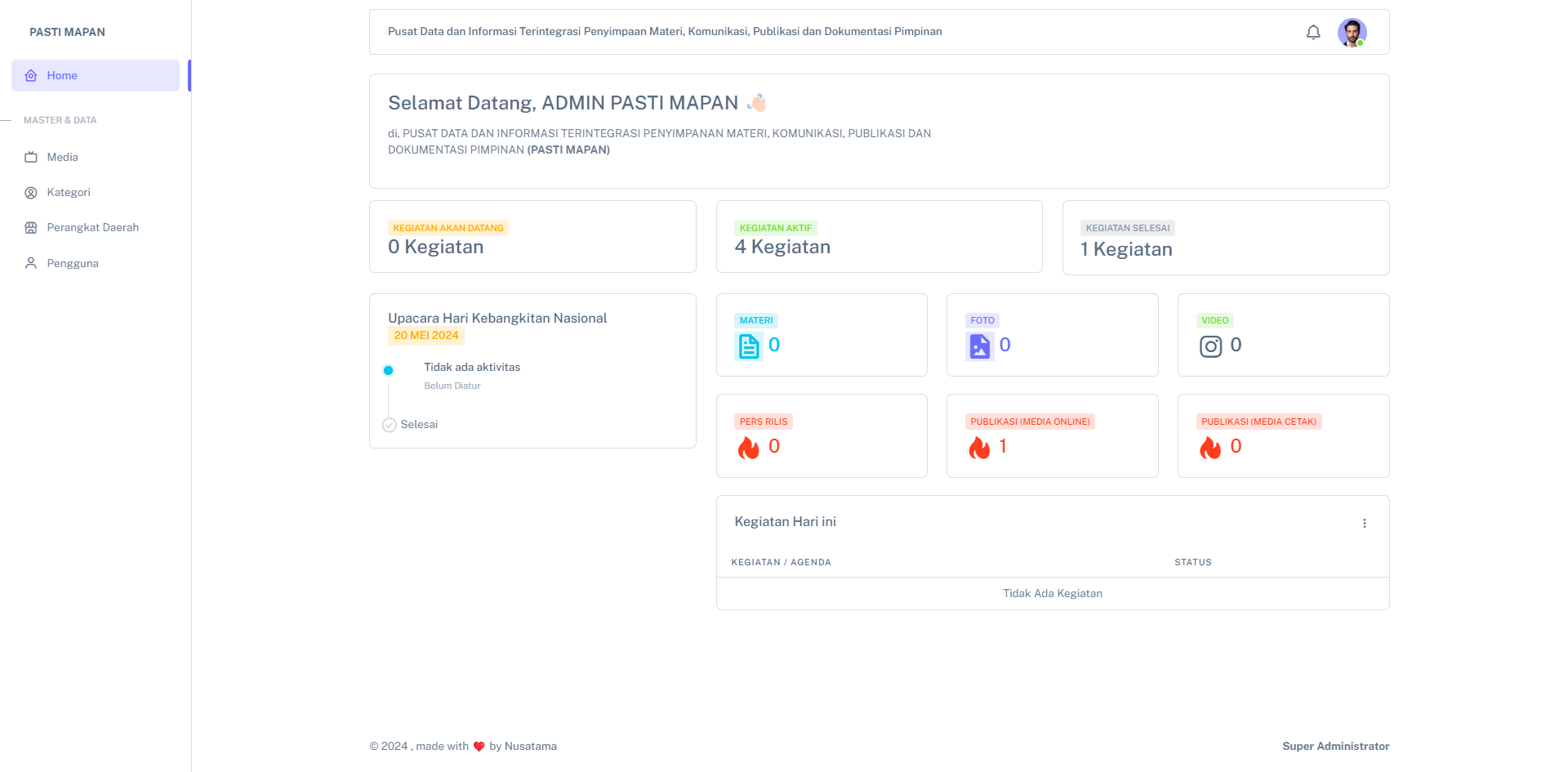The image size is (1568, 772).
Task: Click the 'Tidak Ada Kegiatan' table row
Action: coord(1053,594)
